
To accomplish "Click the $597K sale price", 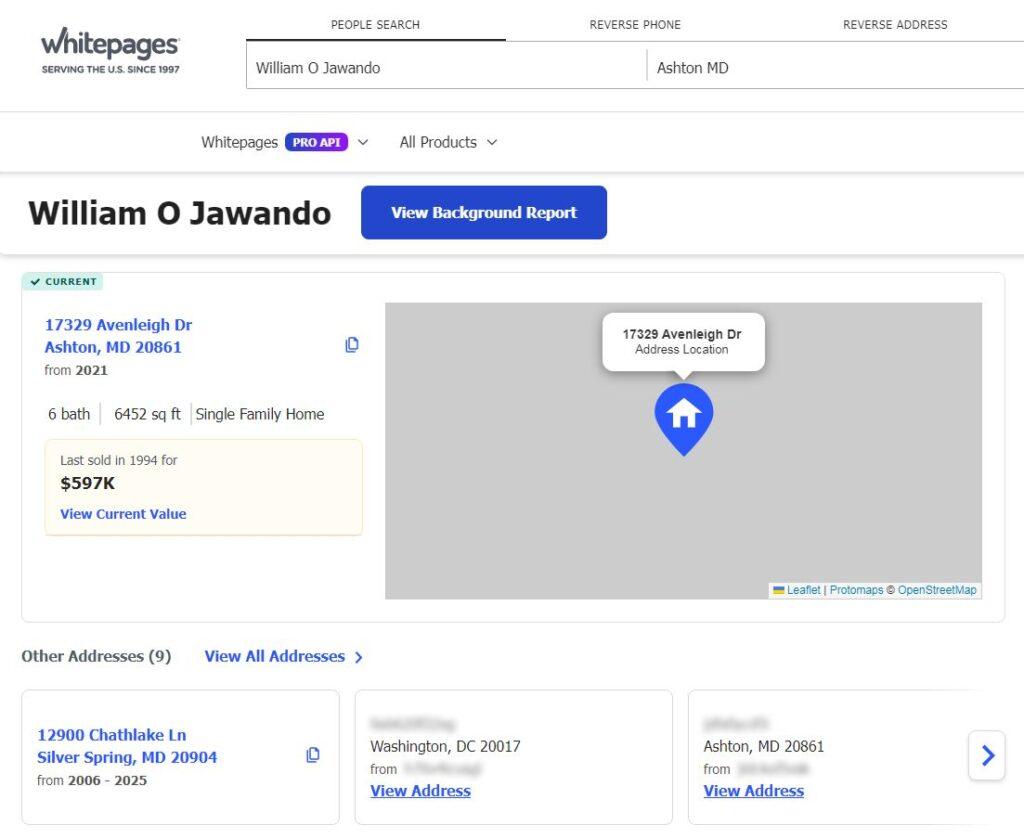I will (x=88, y=483).
